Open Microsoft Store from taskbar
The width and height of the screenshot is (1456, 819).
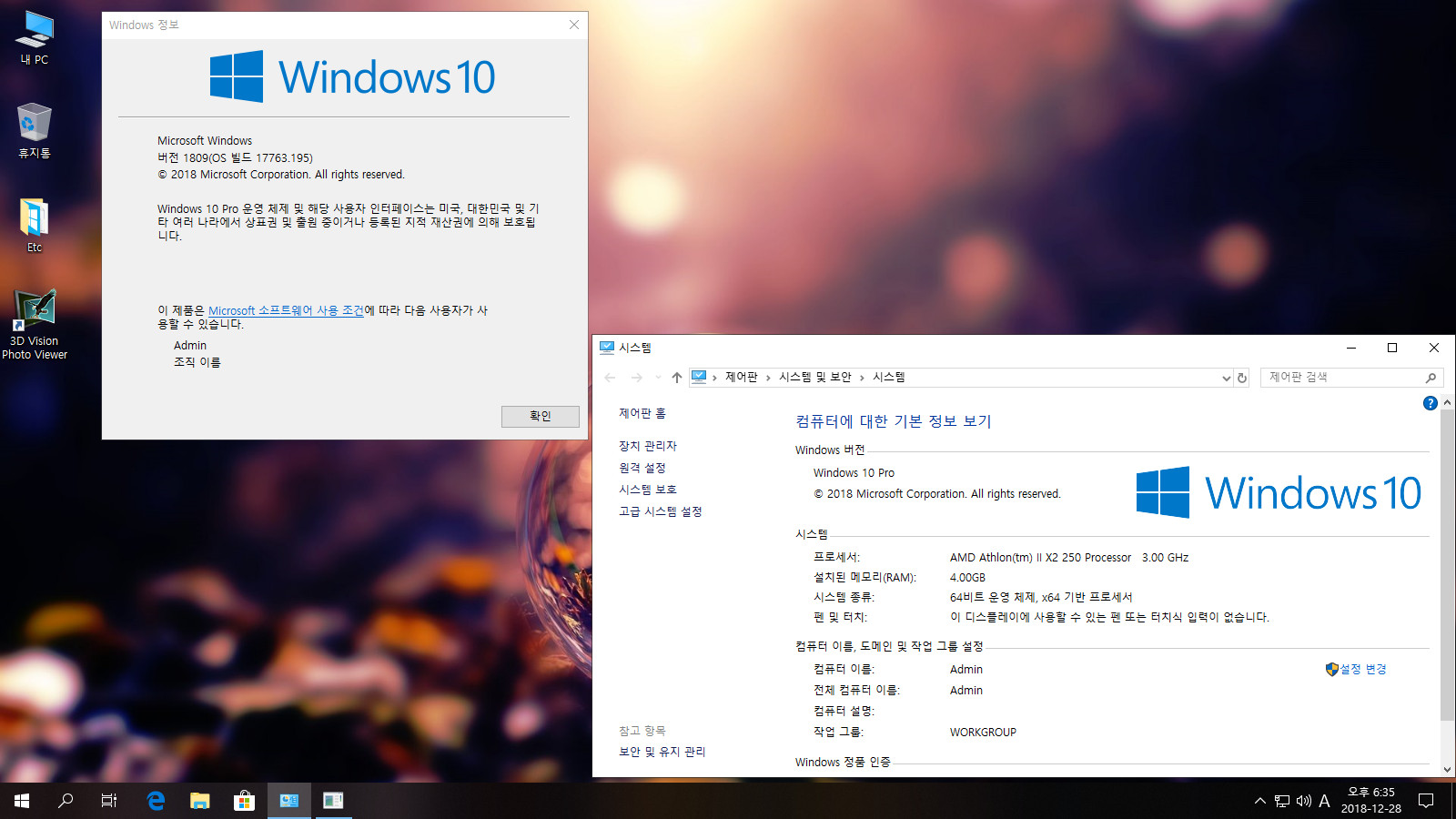pos(244,801)
